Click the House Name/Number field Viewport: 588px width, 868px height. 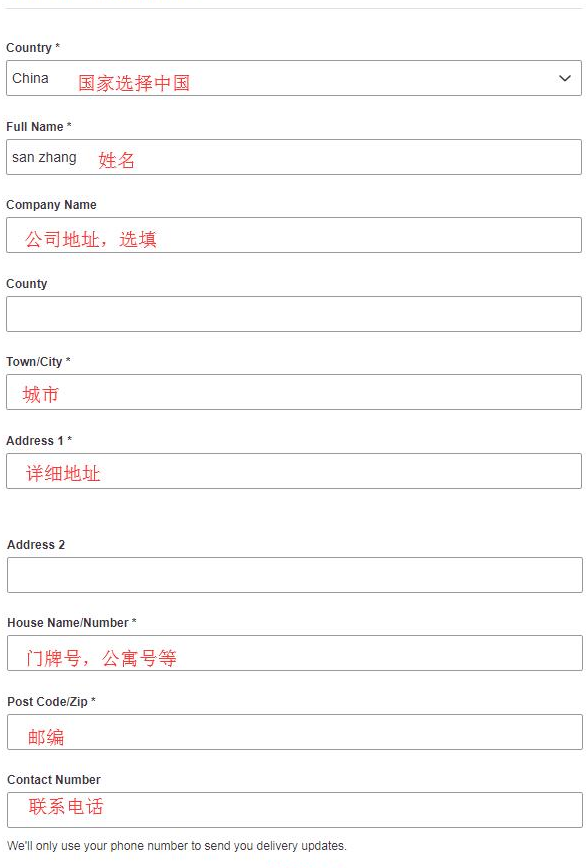click(294, 655)
